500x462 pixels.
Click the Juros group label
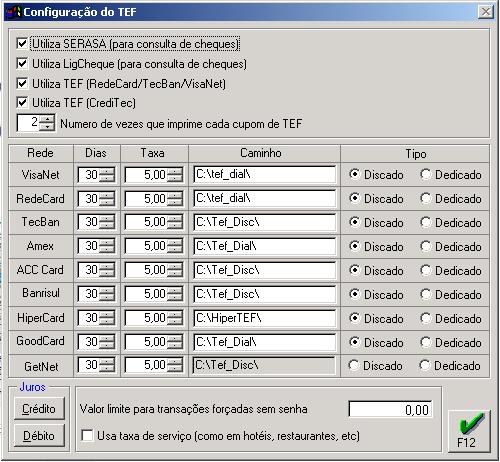point(32,387)
